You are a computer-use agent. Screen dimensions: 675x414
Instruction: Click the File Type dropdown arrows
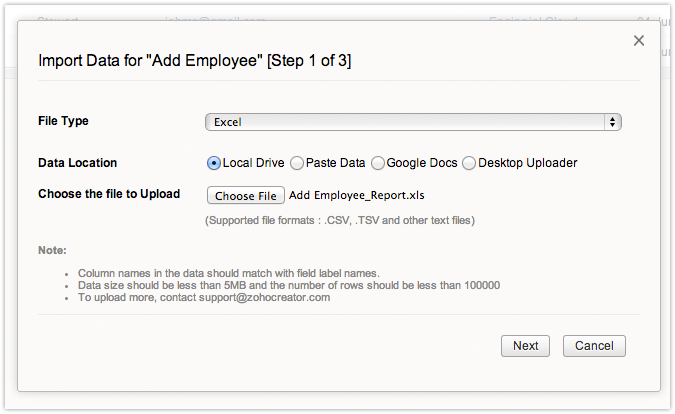(611, 122)
